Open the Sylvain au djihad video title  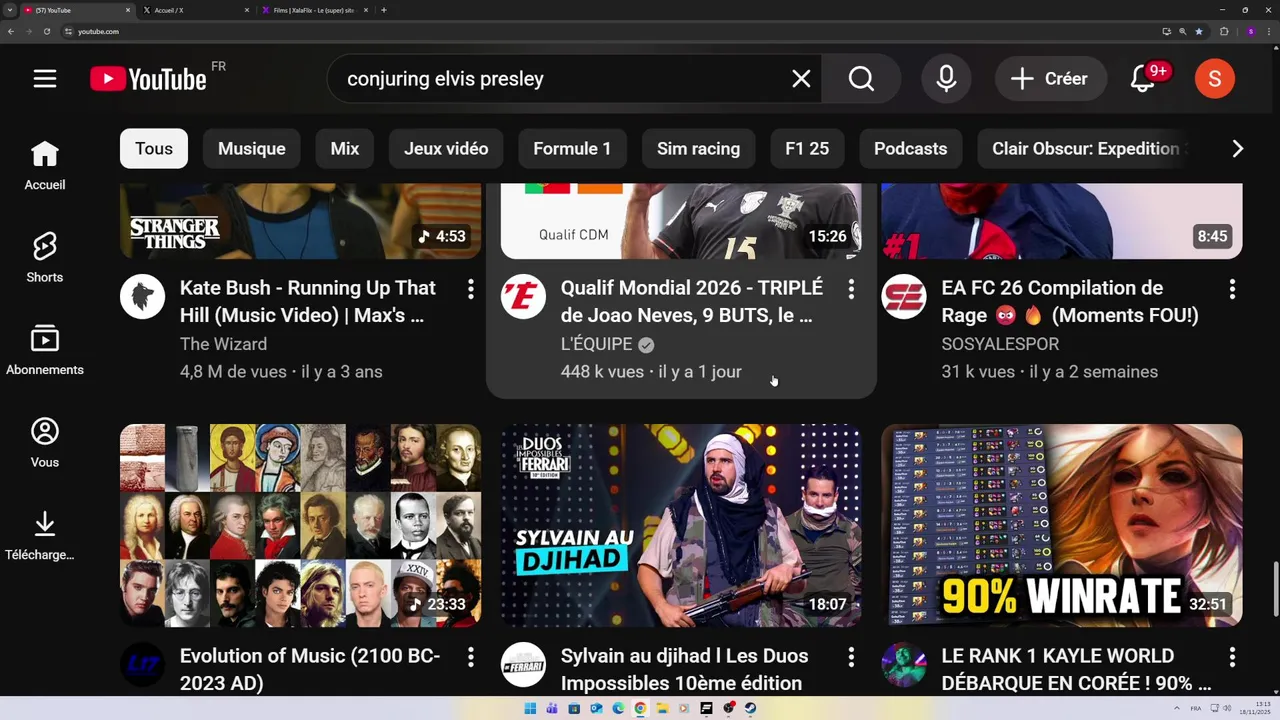[684, 669]
